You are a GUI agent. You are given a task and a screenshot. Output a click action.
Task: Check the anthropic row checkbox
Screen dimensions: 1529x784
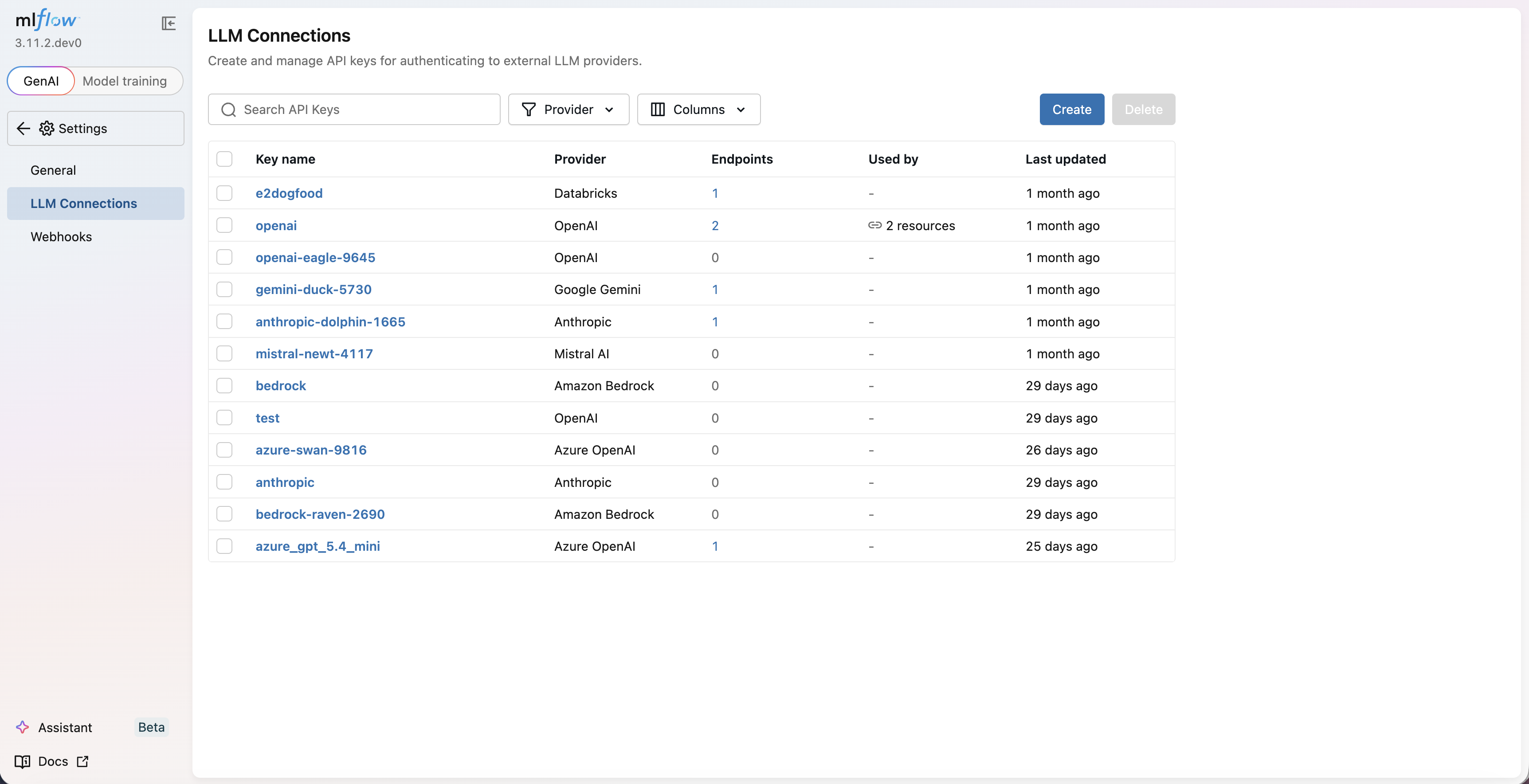224,482
